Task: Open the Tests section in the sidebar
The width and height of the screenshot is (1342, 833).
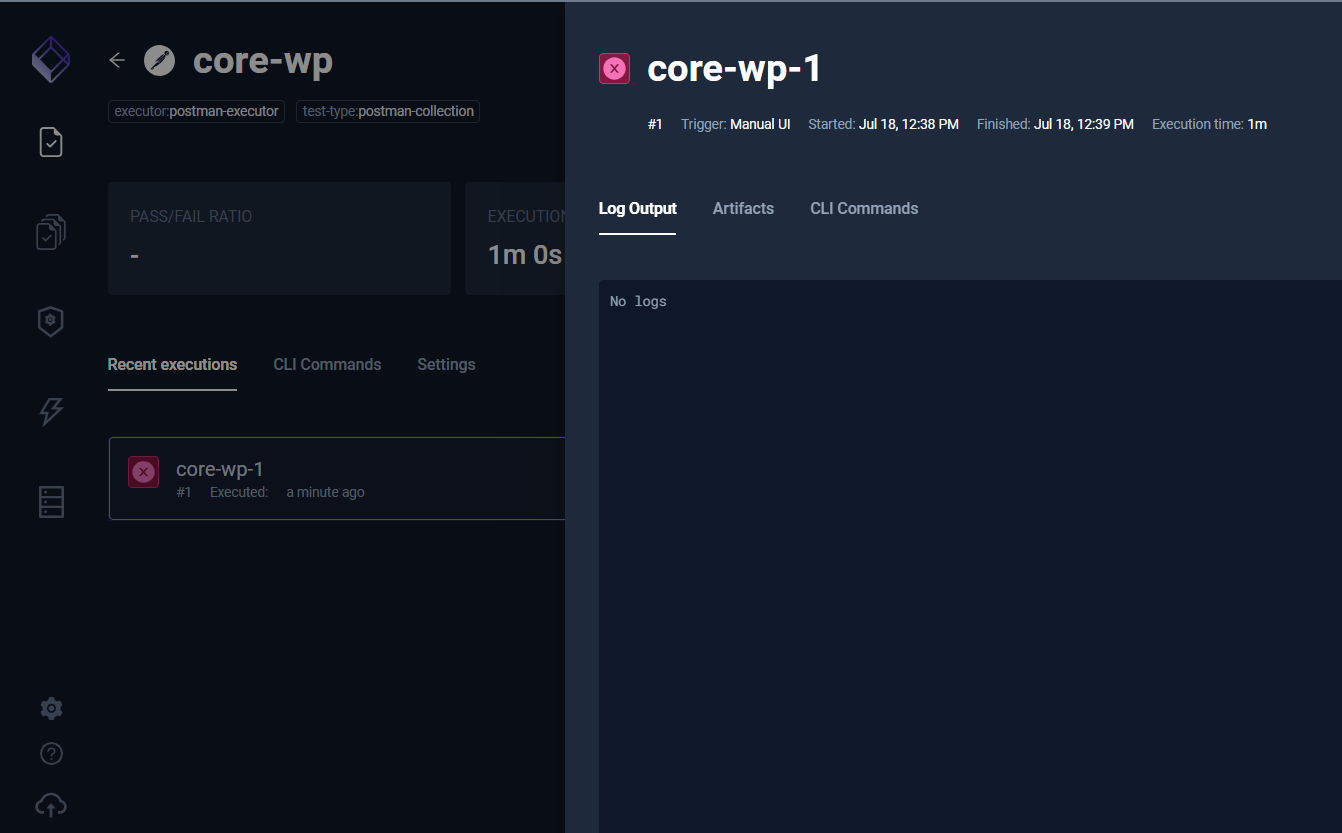Action: coord(50,141)
